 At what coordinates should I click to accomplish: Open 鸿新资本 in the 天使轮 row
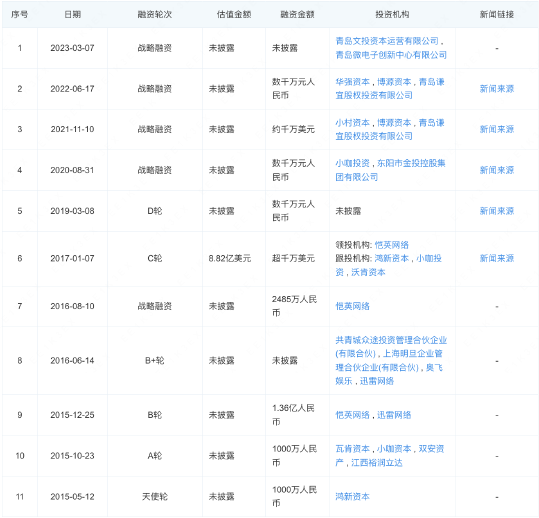352,497
